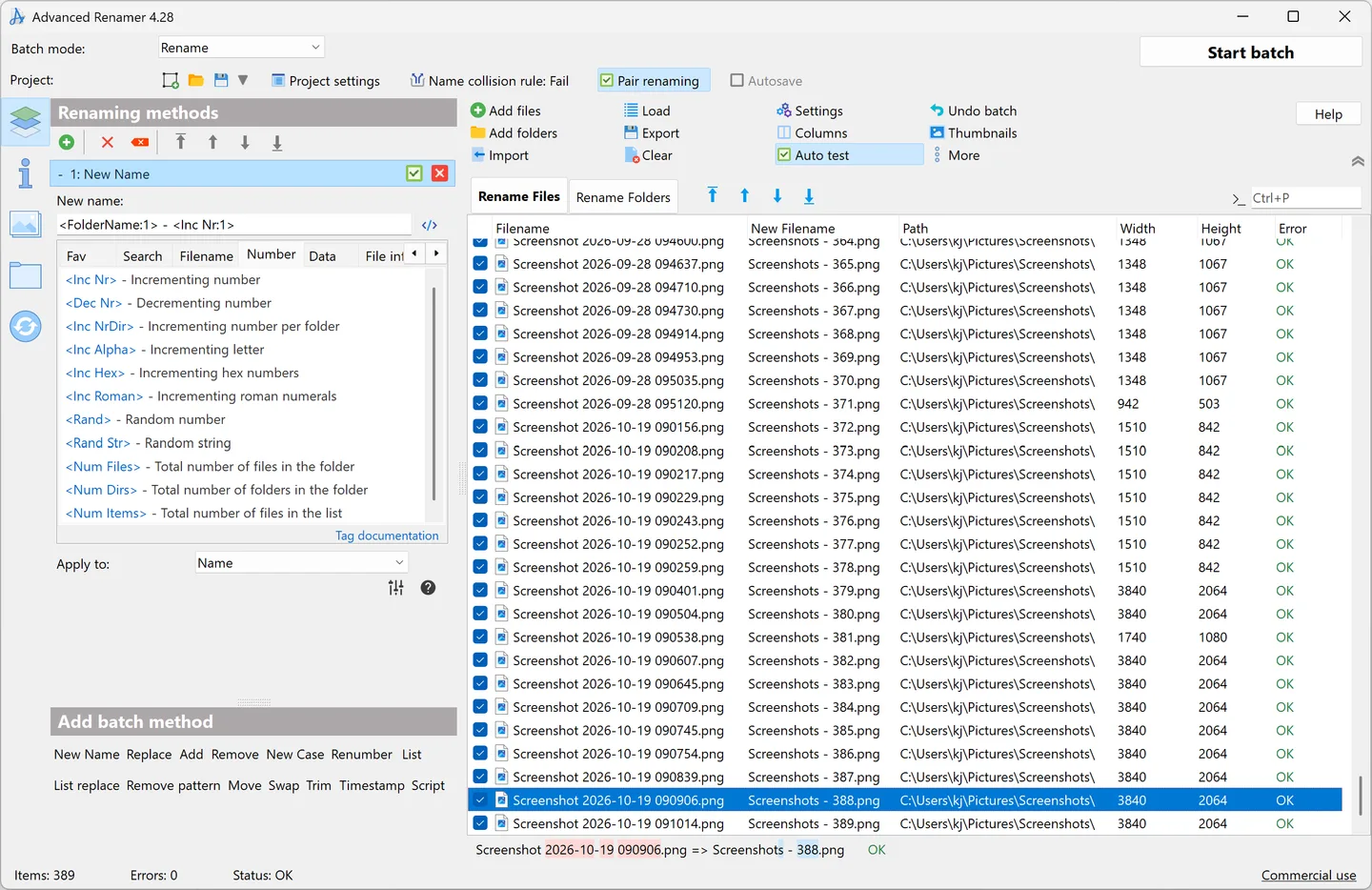Move selected file to bottom of list
The height and width of the screenshot is (890, 1372).
point(809,196)
